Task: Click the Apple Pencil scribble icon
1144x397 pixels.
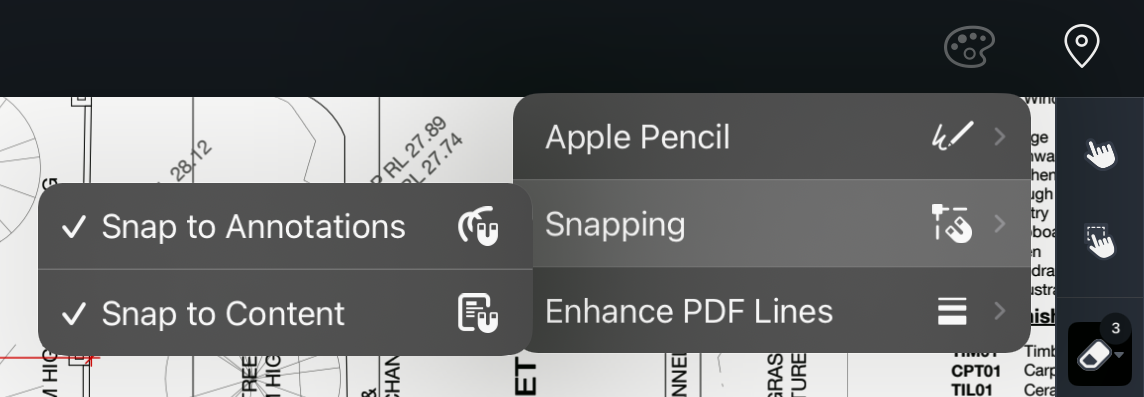Action: 953,136
